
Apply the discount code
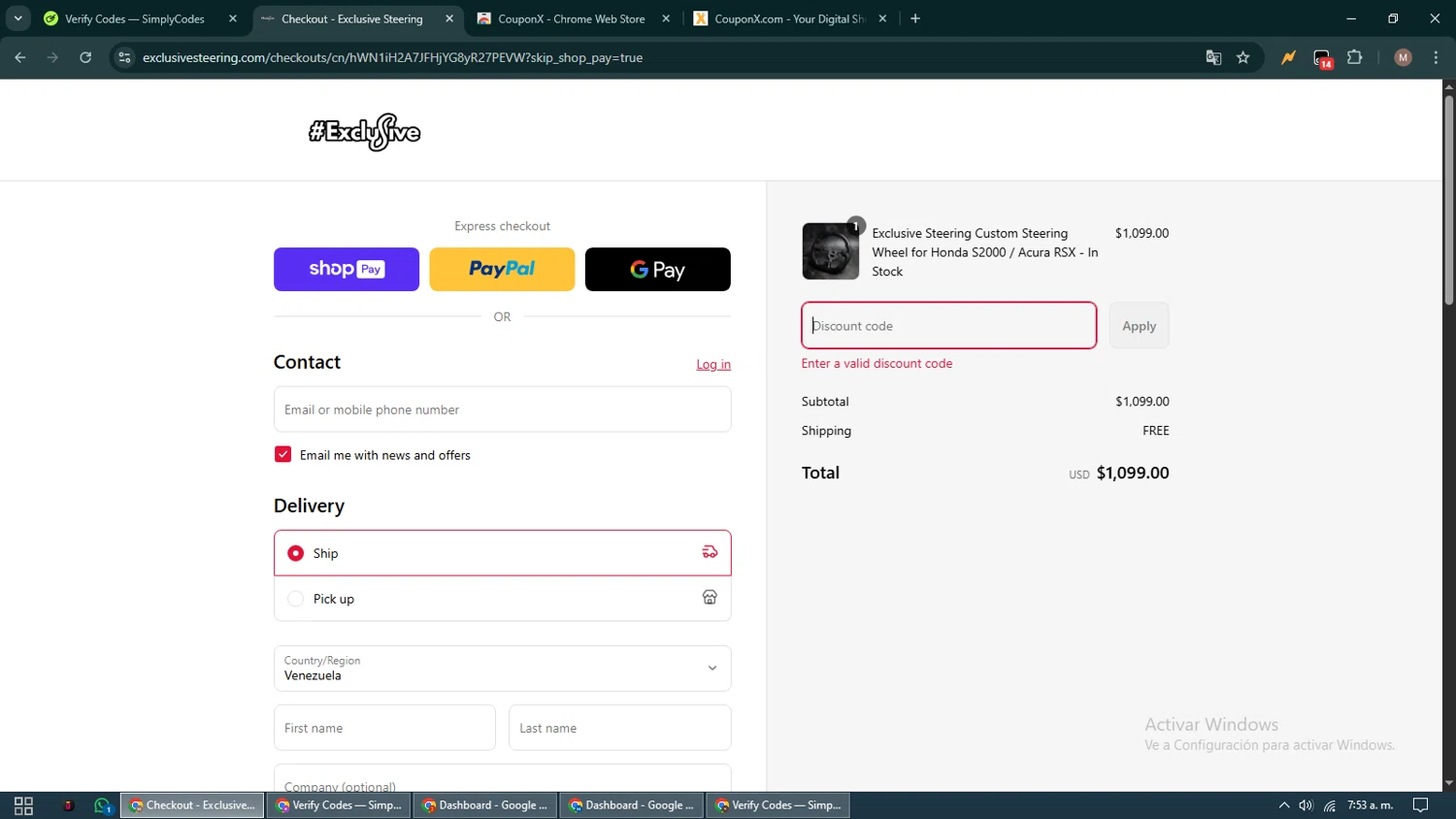(x=1139, y=325)
